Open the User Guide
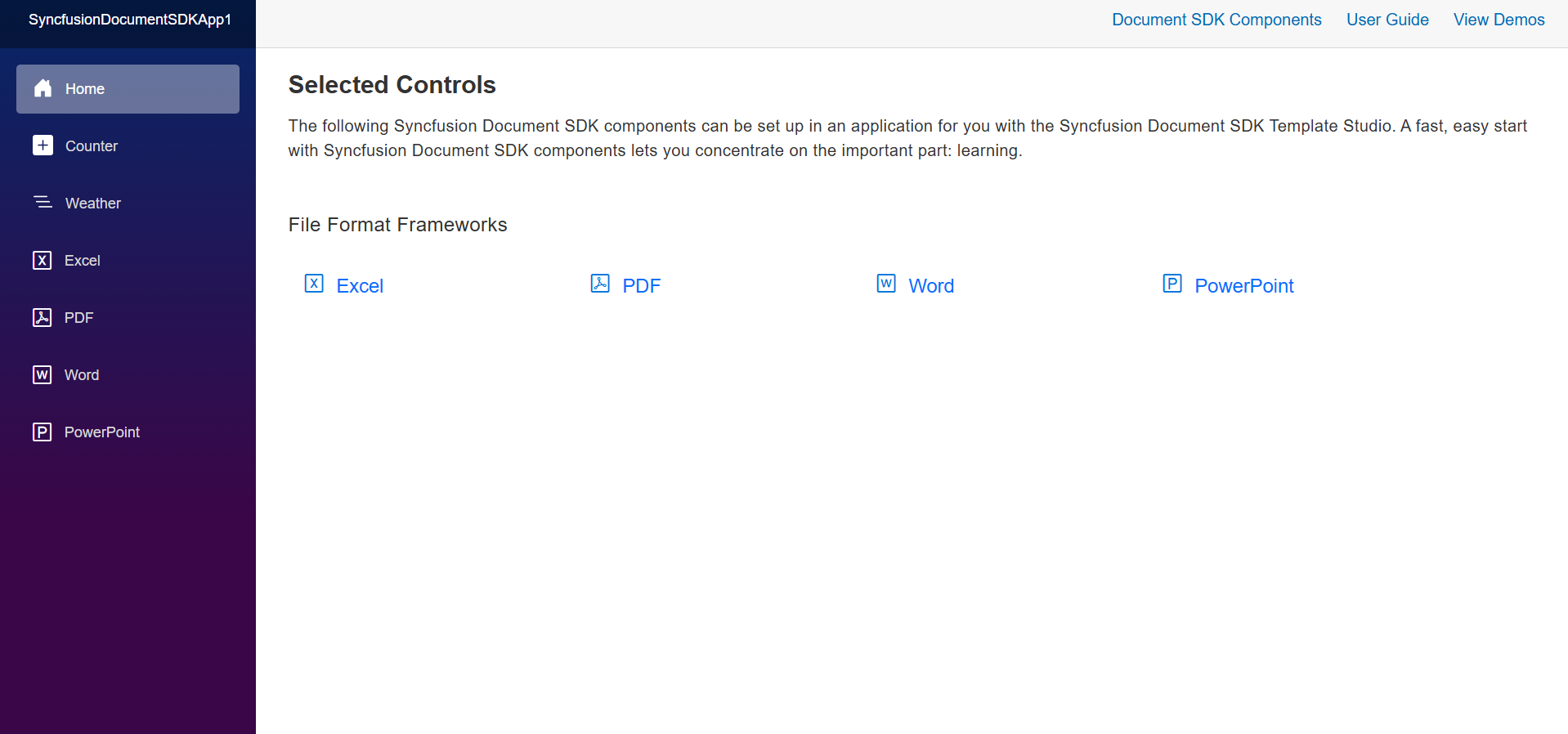The width and height of the screenshot is (1568, 734). coord(1387,19)
